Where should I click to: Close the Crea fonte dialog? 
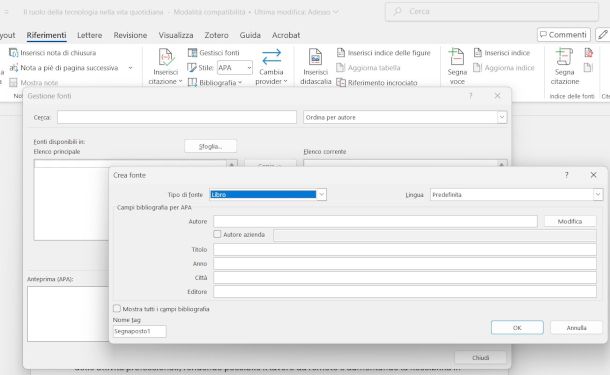point(593,175)
